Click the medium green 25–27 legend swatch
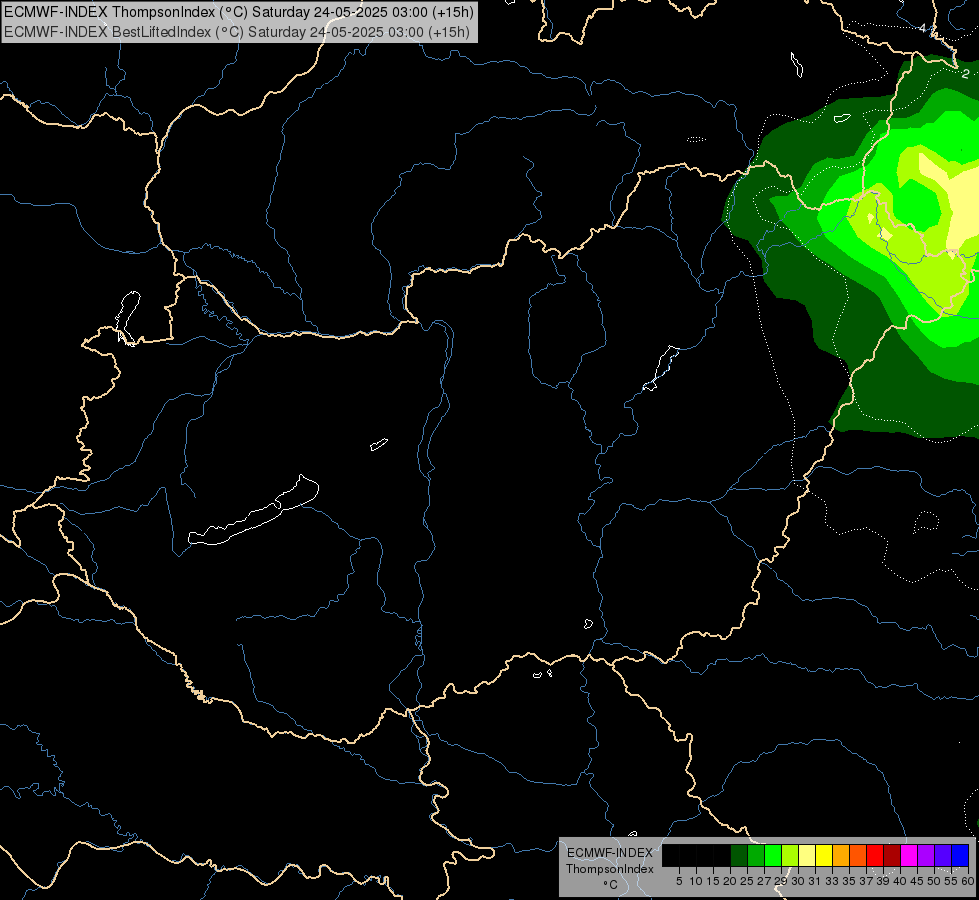Viewport: 979px width, 900px height. click(756, 855)
